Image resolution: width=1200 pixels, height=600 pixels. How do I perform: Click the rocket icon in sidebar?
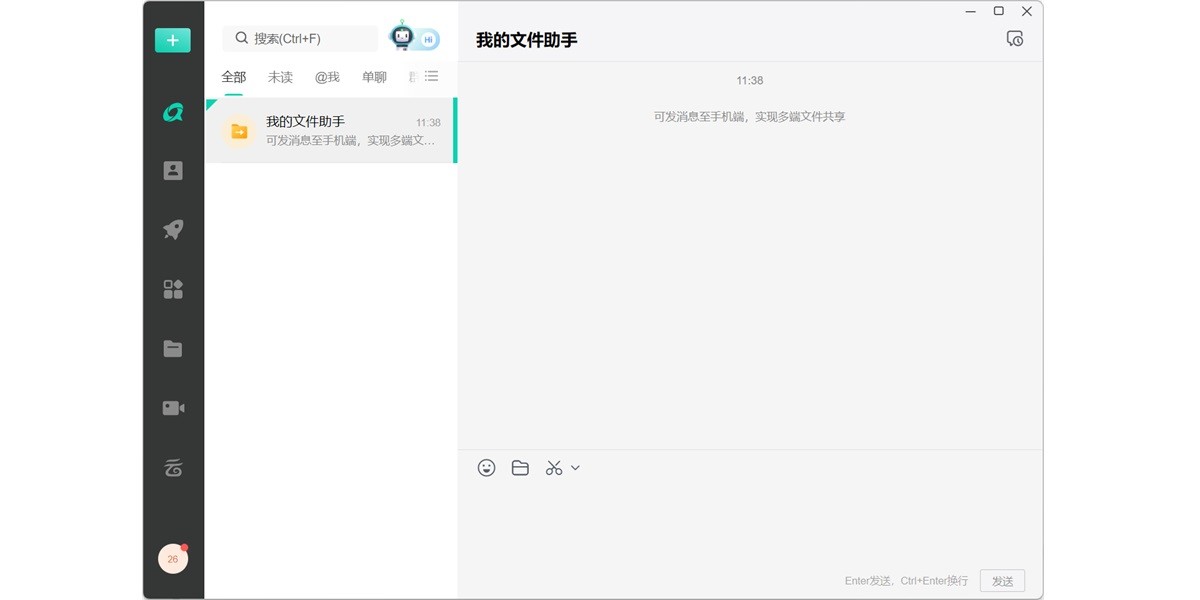173,230
